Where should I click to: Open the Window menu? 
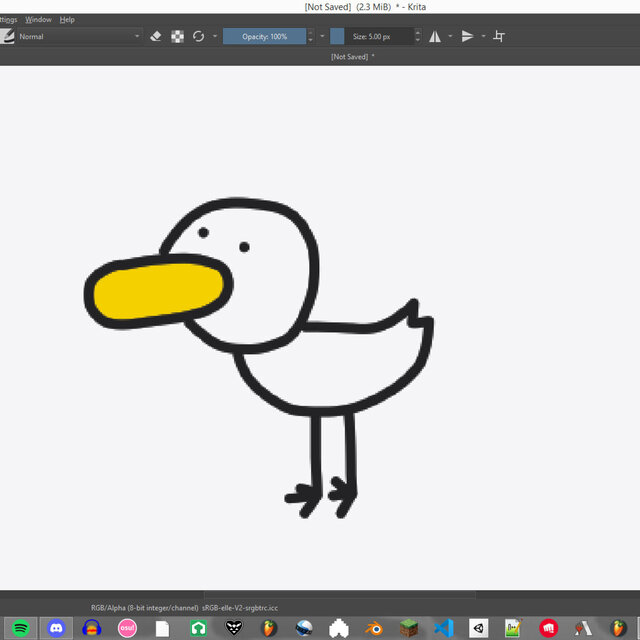point(38,20)
